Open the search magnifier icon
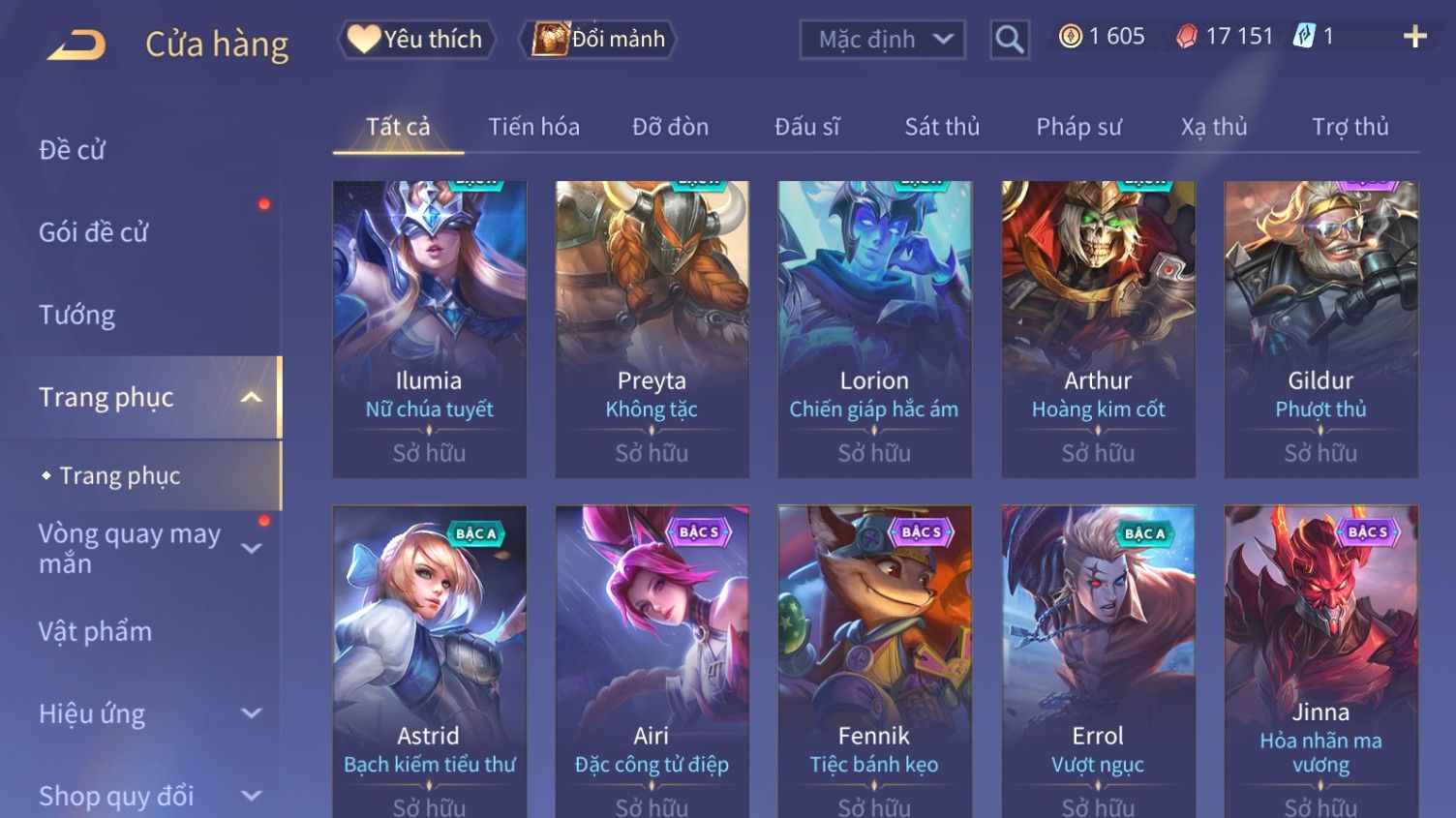The width and height of the screenshot is (1456, 818). click(x=1009, y=40)
